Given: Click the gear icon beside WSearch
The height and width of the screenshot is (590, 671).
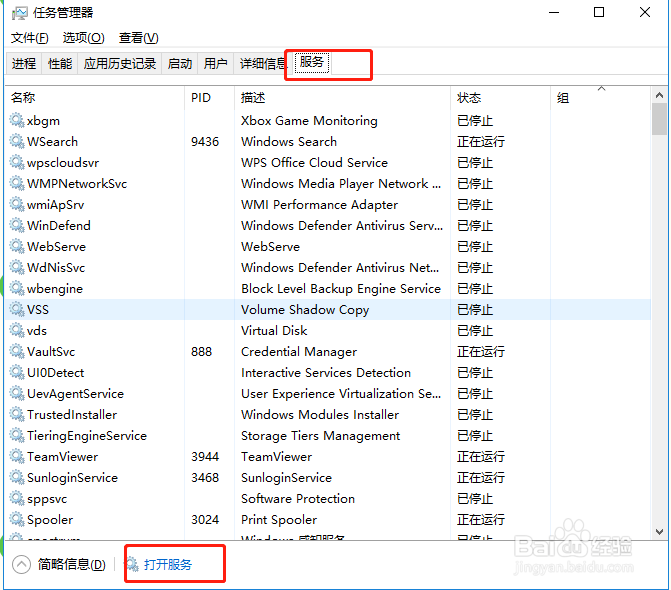Looking at the screenshot, I should click(x=17, y=141).
